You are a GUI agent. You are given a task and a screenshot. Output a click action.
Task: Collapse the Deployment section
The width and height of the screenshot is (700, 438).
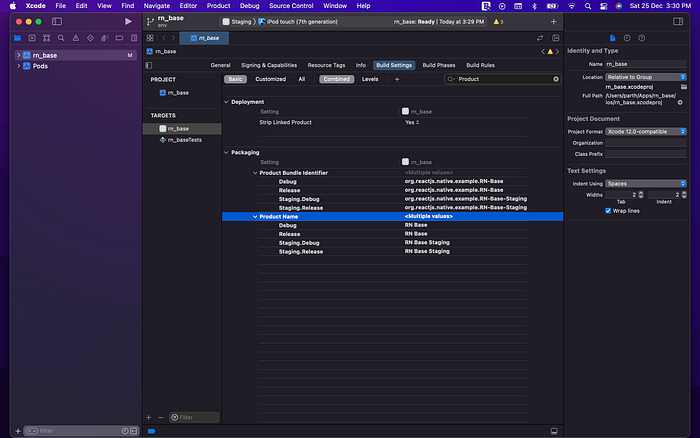226,102
